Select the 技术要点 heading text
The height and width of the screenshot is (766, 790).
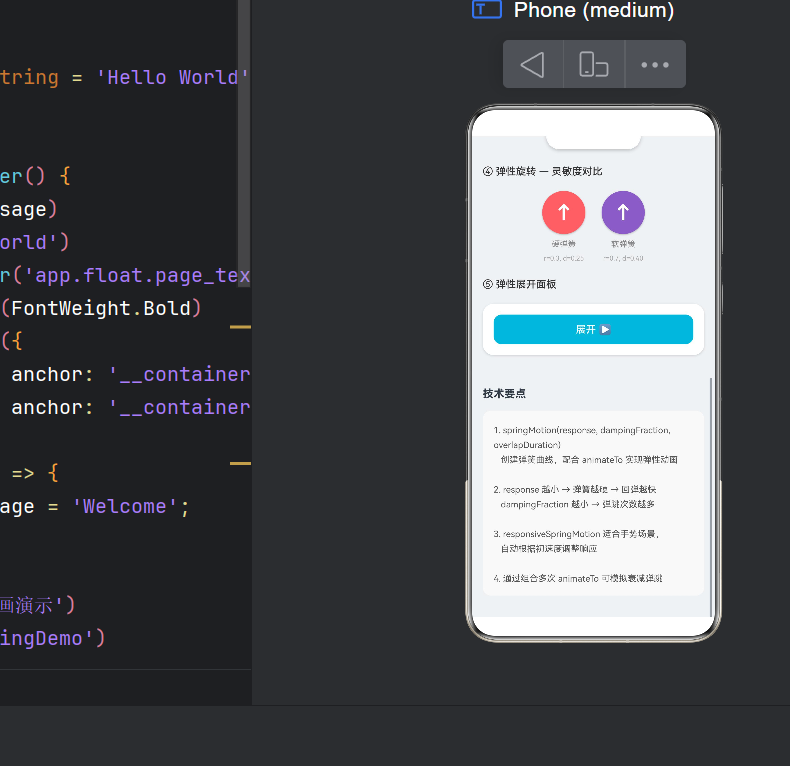click(x=504, y=394)
